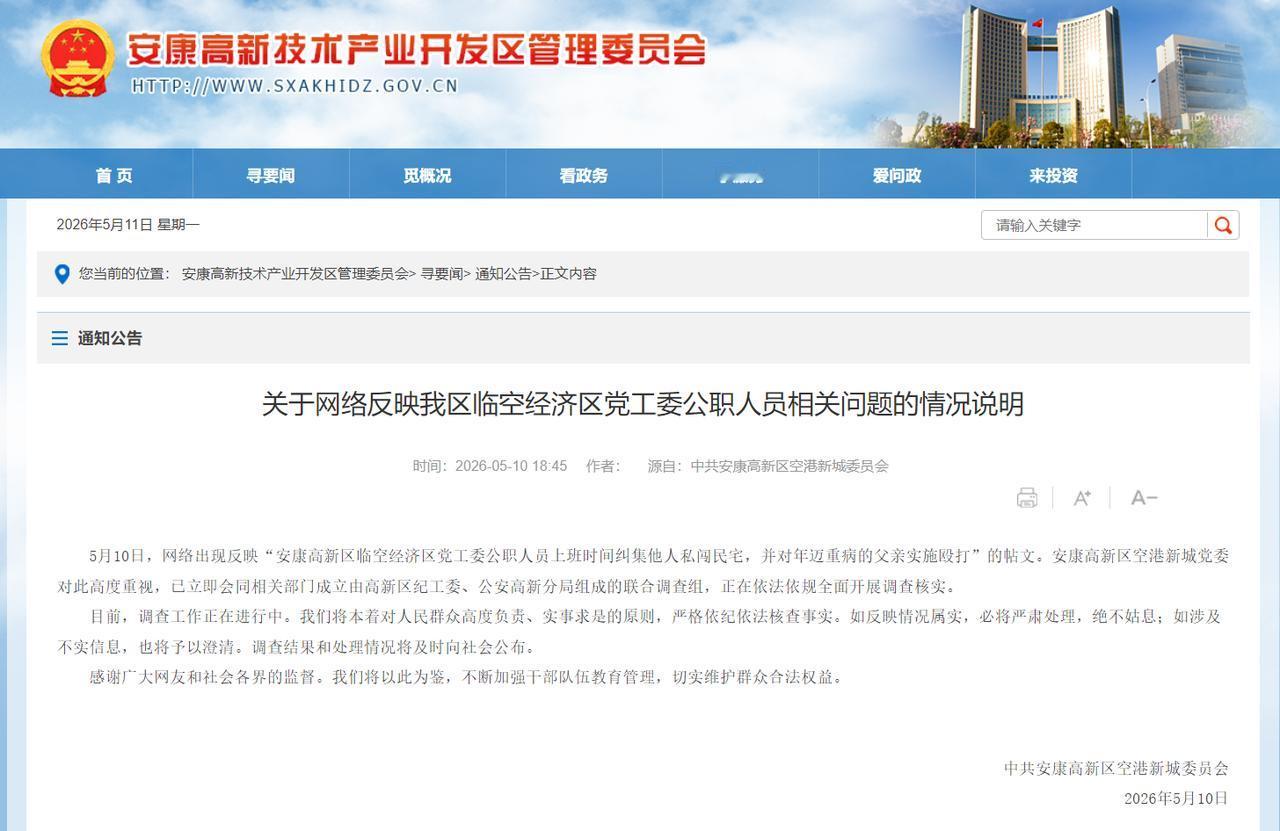Follow breadcrumb link 寻要闻
This screenshot has height=831, width=1280.
pyautogui.click(x=441, y=274)
